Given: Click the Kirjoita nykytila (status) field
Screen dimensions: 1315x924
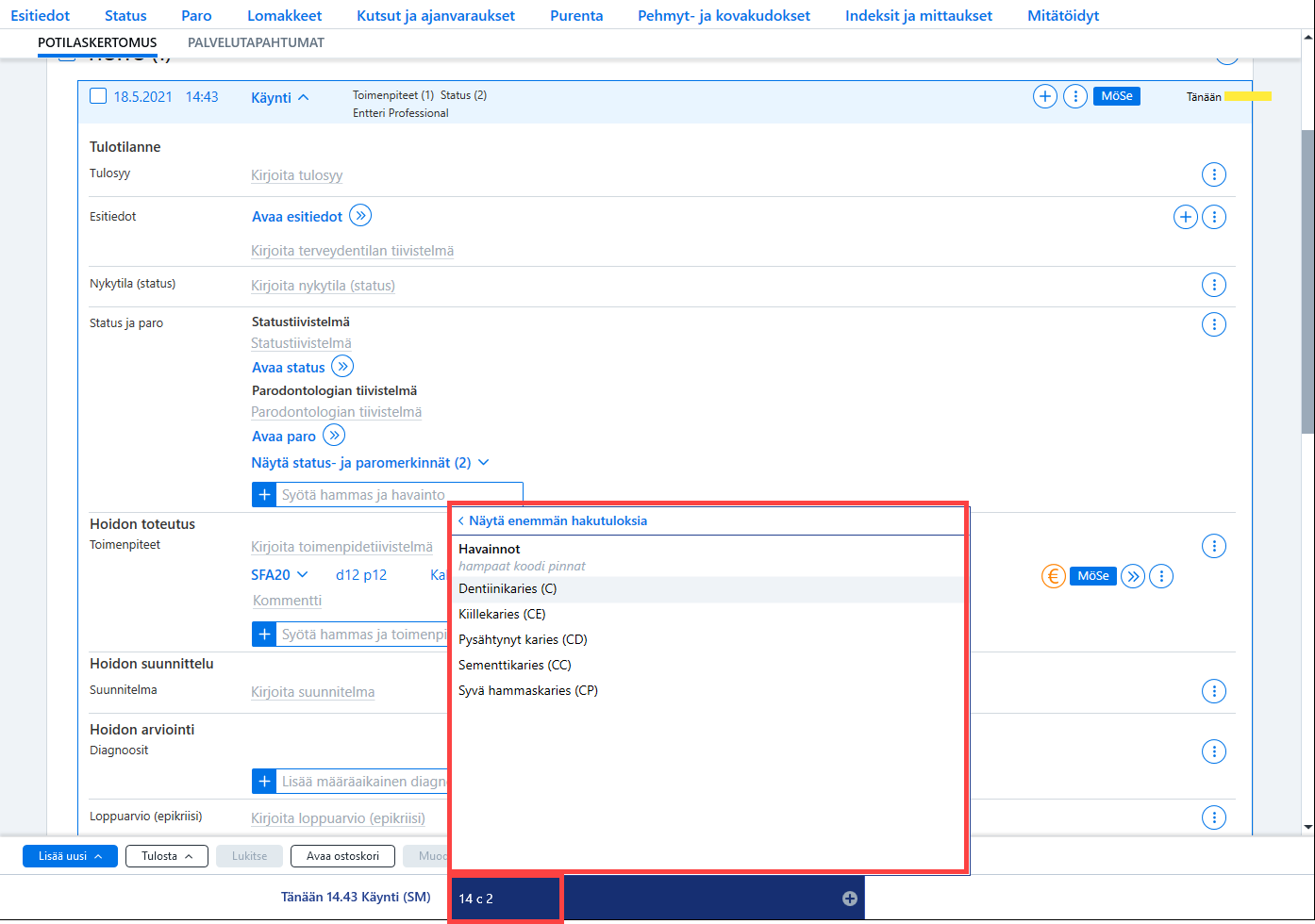Looking at the screenshot, I should (x=323, y=286).
